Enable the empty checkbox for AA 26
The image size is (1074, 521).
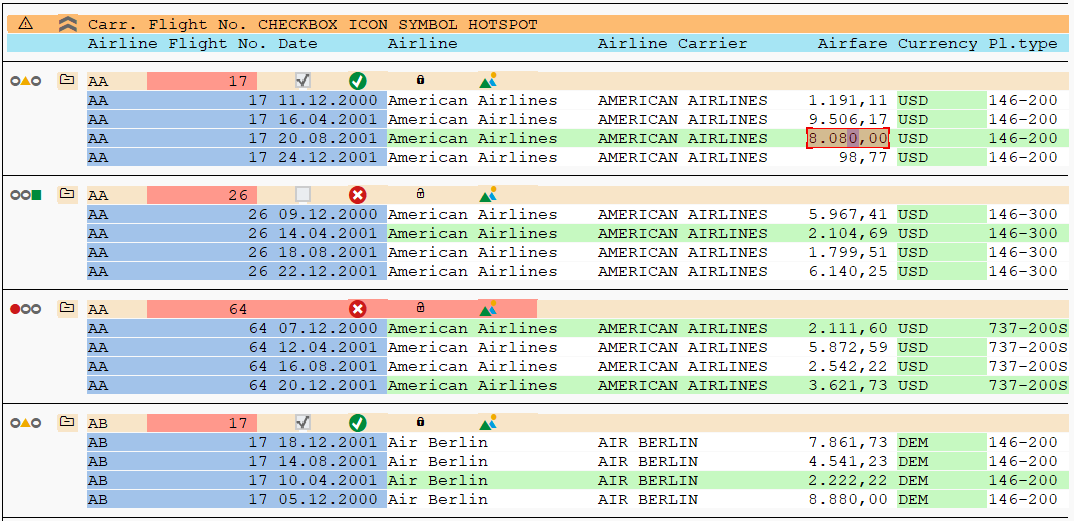[303, 194]
